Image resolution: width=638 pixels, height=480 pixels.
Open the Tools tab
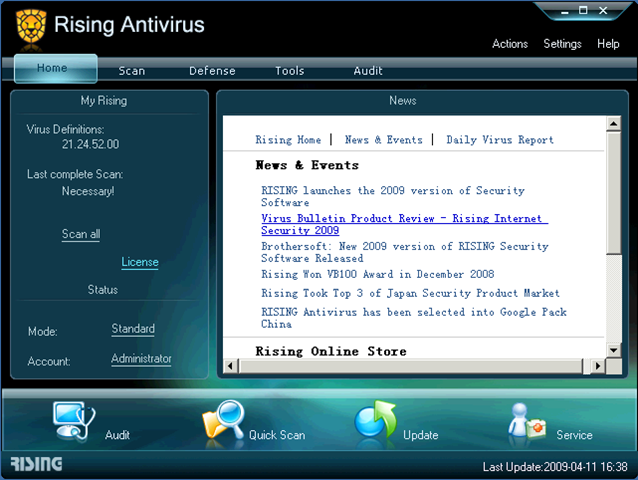click(x=290, y=71)
